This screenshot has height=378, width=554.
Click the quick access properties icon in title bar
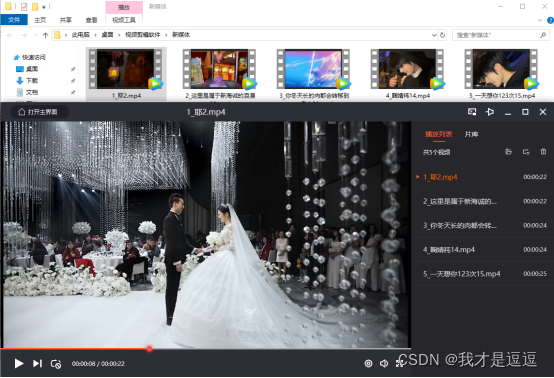[x=24, y=6]
